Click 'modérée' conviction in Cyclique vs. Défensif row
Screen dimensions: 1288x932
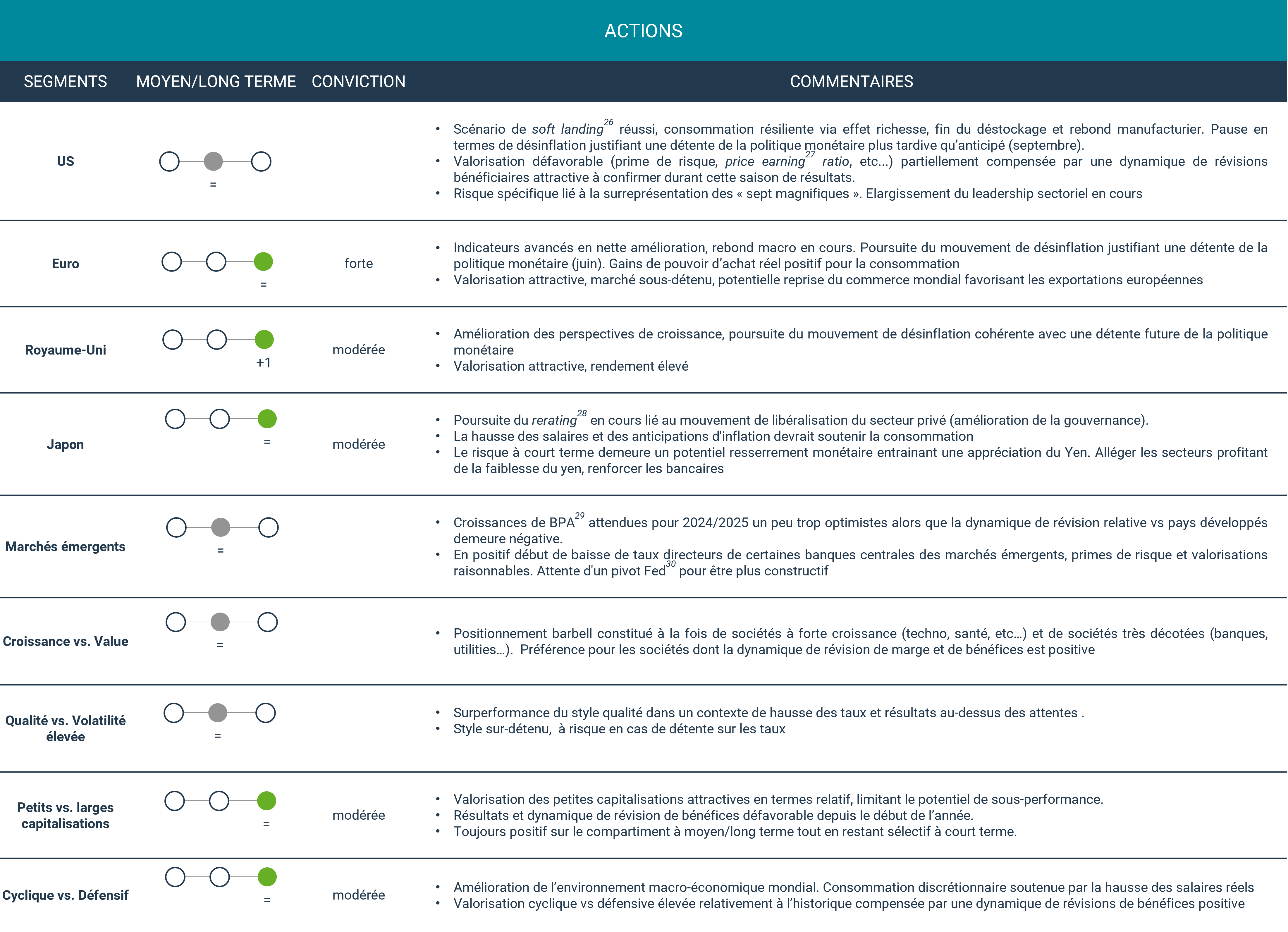coord(358,895)
